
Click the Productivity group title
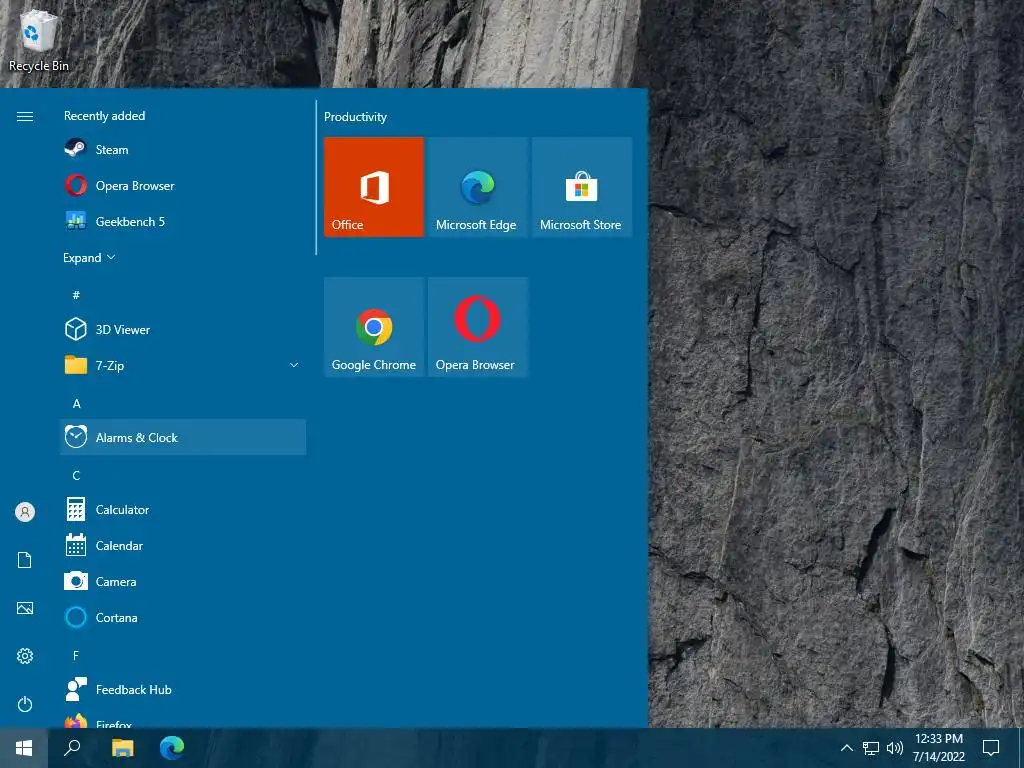point(355,117)
